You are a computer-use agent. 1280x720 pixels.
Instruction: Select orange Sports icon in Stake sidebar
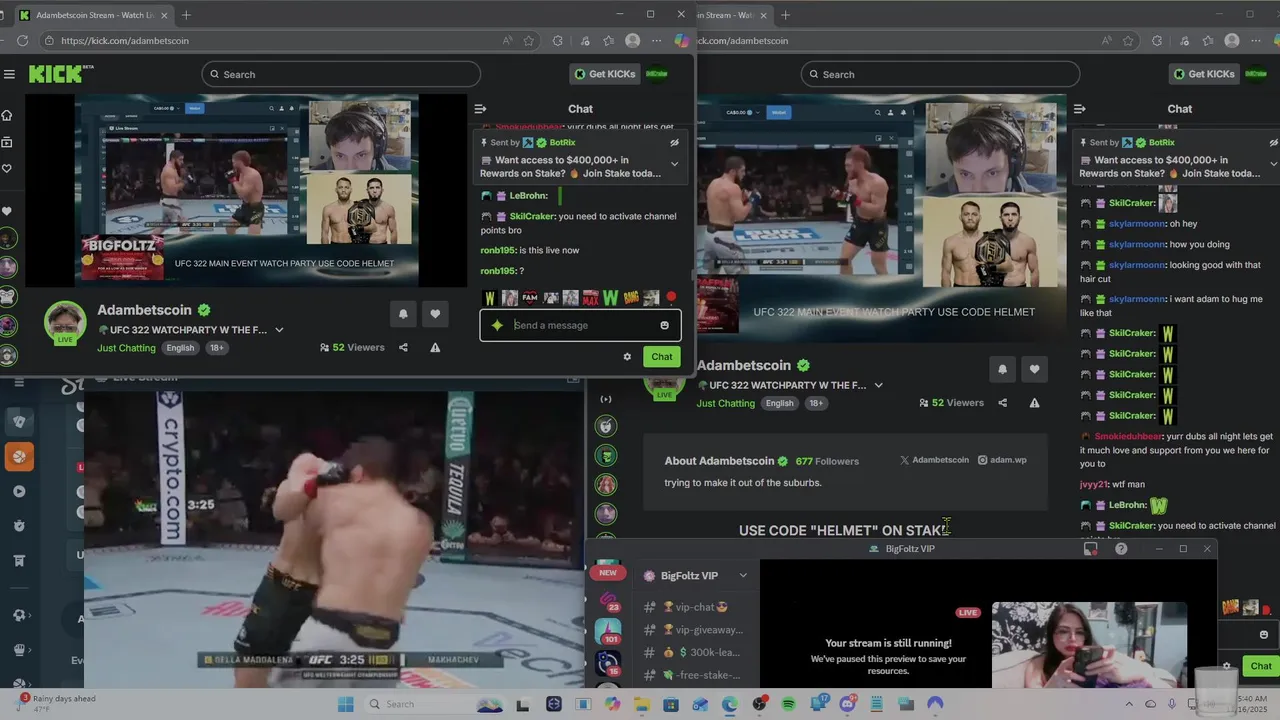click(18, 456)
